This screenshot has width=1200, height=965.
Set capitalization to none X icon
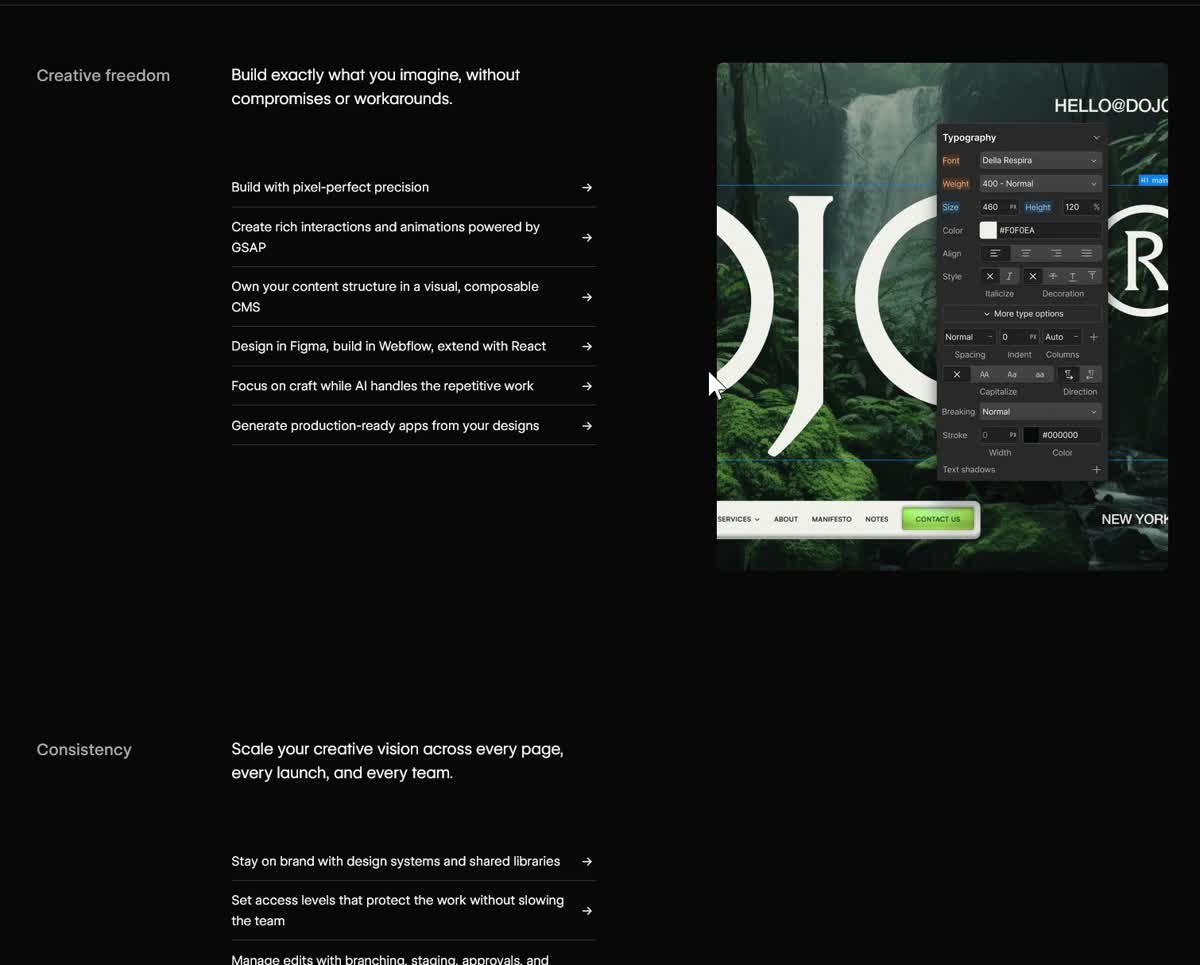point(957,374)
